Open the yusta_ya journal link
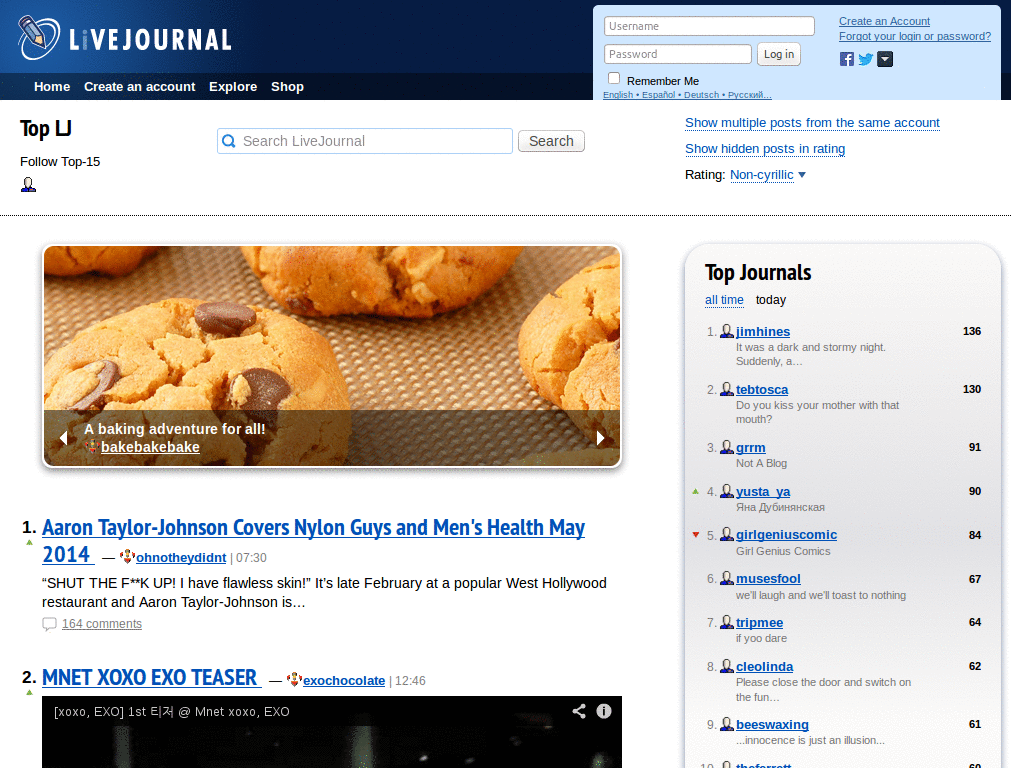Screen dimensions: 1024x768 tap(763, 492)
